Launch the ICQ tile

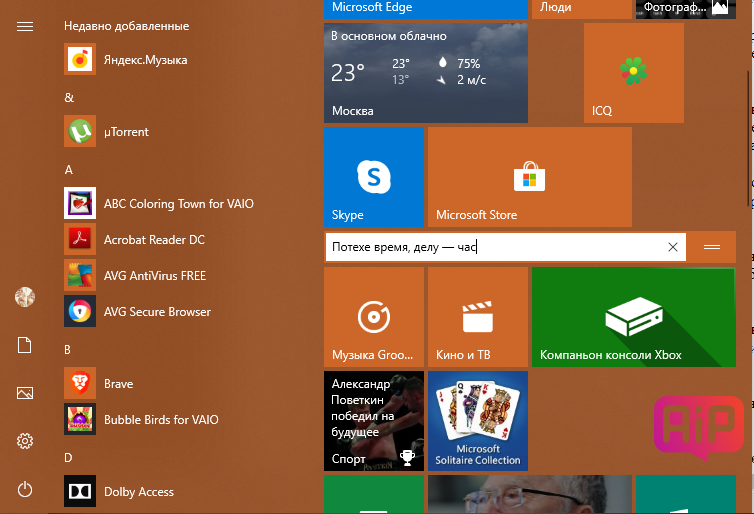pos(634,73)
